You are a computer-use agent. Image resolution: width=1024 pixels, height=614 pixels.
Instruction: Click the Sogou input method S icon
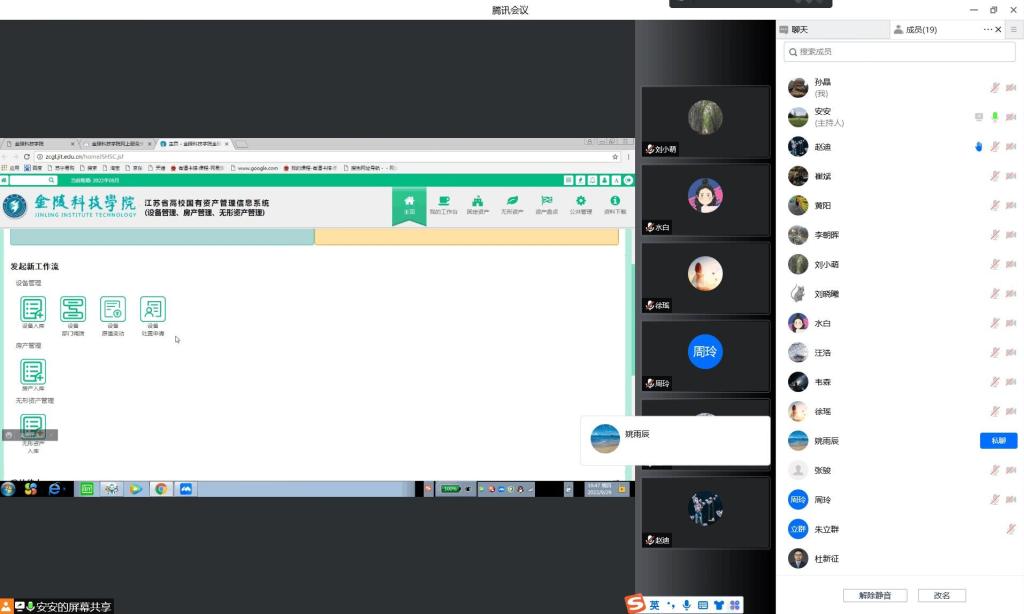pyautogui.click(x=635, y=604)
